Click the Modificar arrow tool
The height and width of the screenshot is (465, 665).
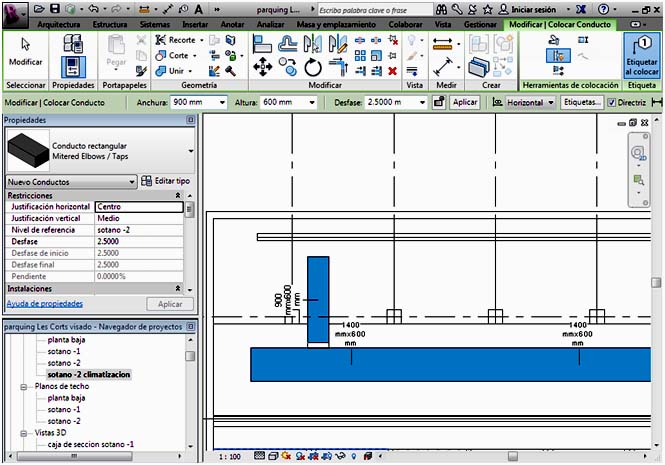(x=26, y=52)
